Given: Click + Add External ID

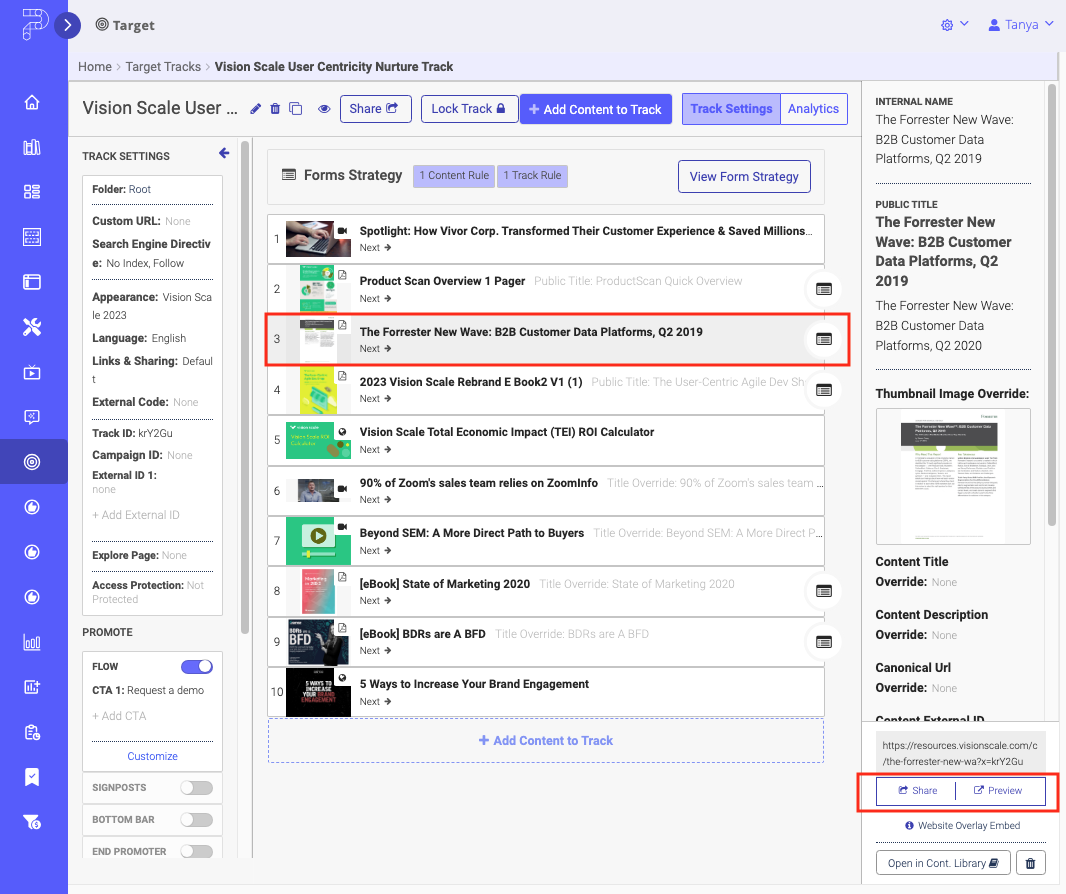Looking at the screenshot, I should click(136, 515).
